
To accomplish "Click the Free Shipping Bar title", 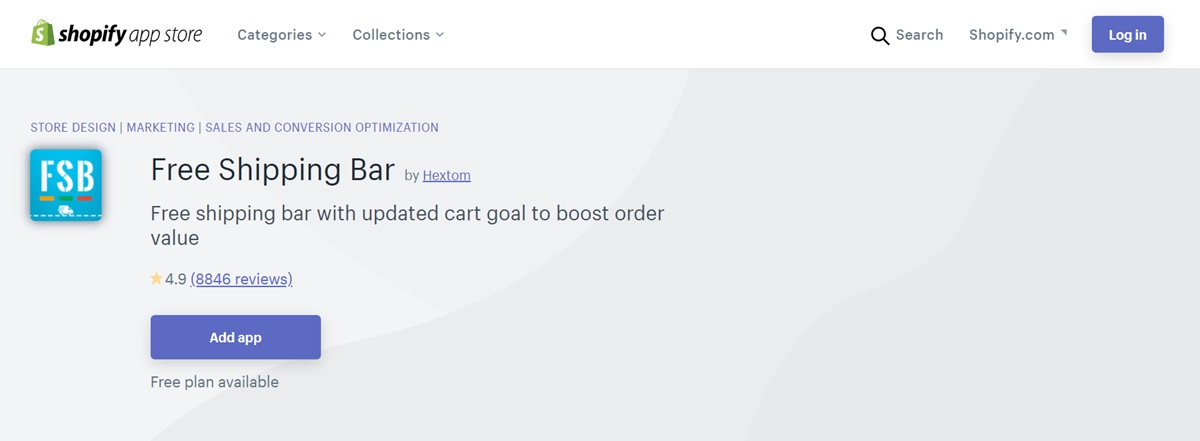I will pyautogui.click(x=273, y=170).
